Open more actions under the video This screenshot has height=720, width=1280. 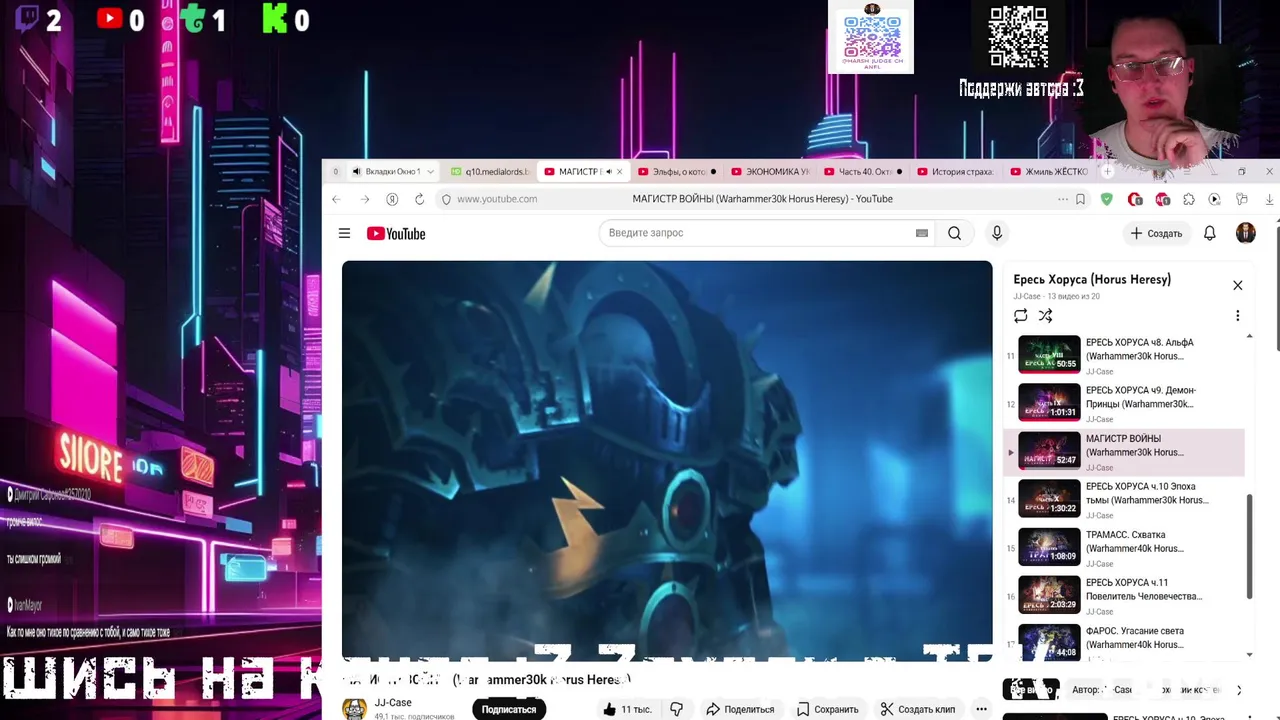981,709
